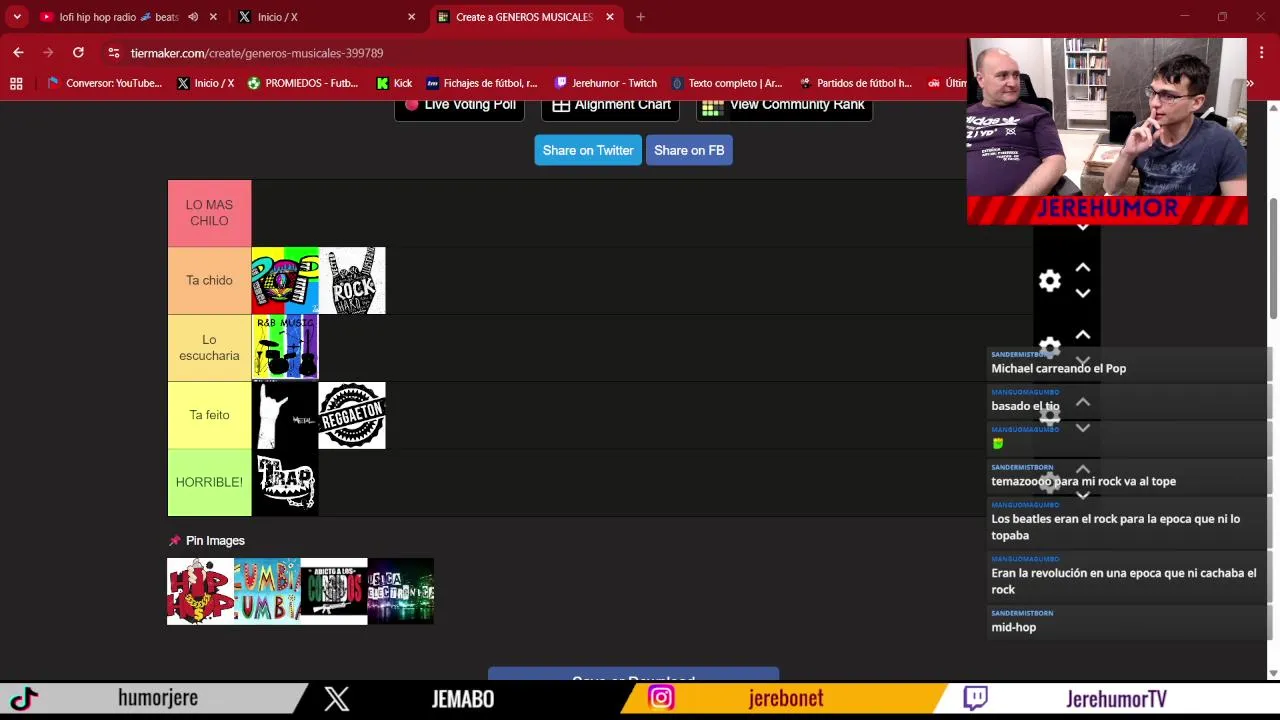The width and height of the screenshot is (1280, 720).
Task: Open Partidos de fútbol bookmark
Action: click(x=856, y=83)
